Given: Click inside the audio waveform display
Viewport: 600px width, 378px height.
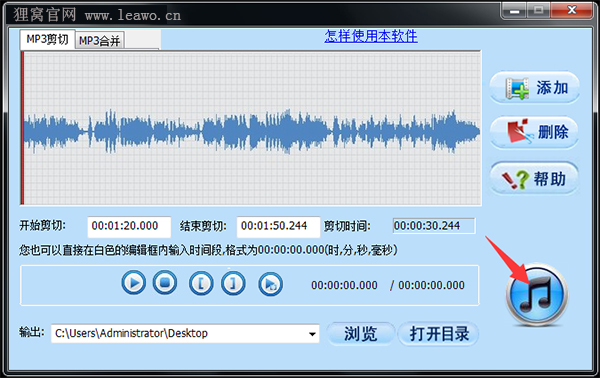Looking at the screenshot, I should coord(251,128).
